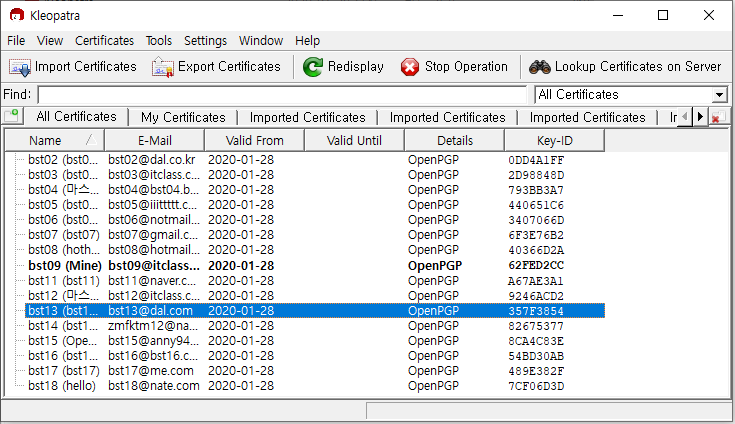Image resolution: width=735 pixels, height=424 pixels.
Task: Select the bst16 certificate row
Action: pyautogui.click(x=315, y=356)
